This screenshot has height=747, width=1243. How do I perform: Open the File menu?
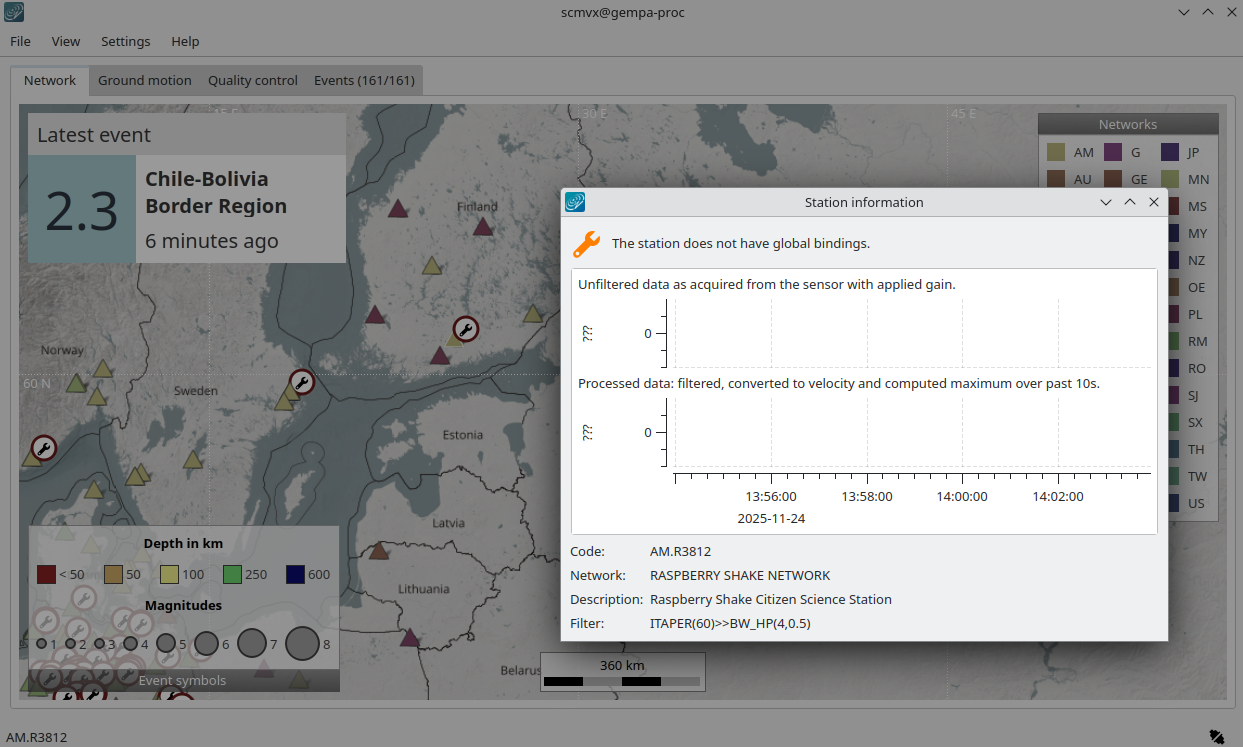coord(20,41)
